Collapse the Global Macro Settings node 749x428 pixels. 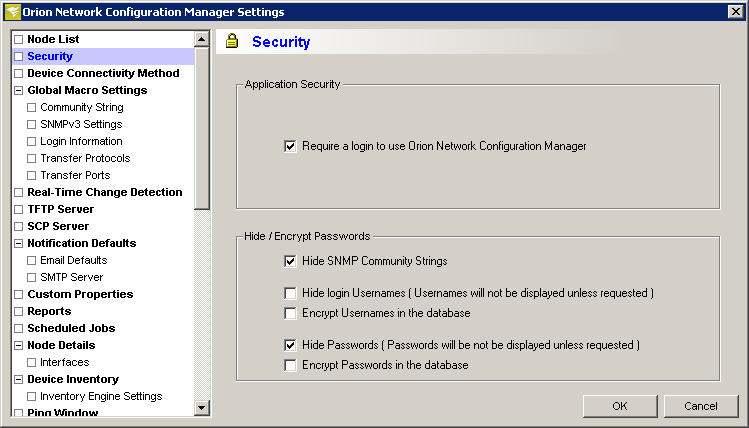(x=19, y=90)
